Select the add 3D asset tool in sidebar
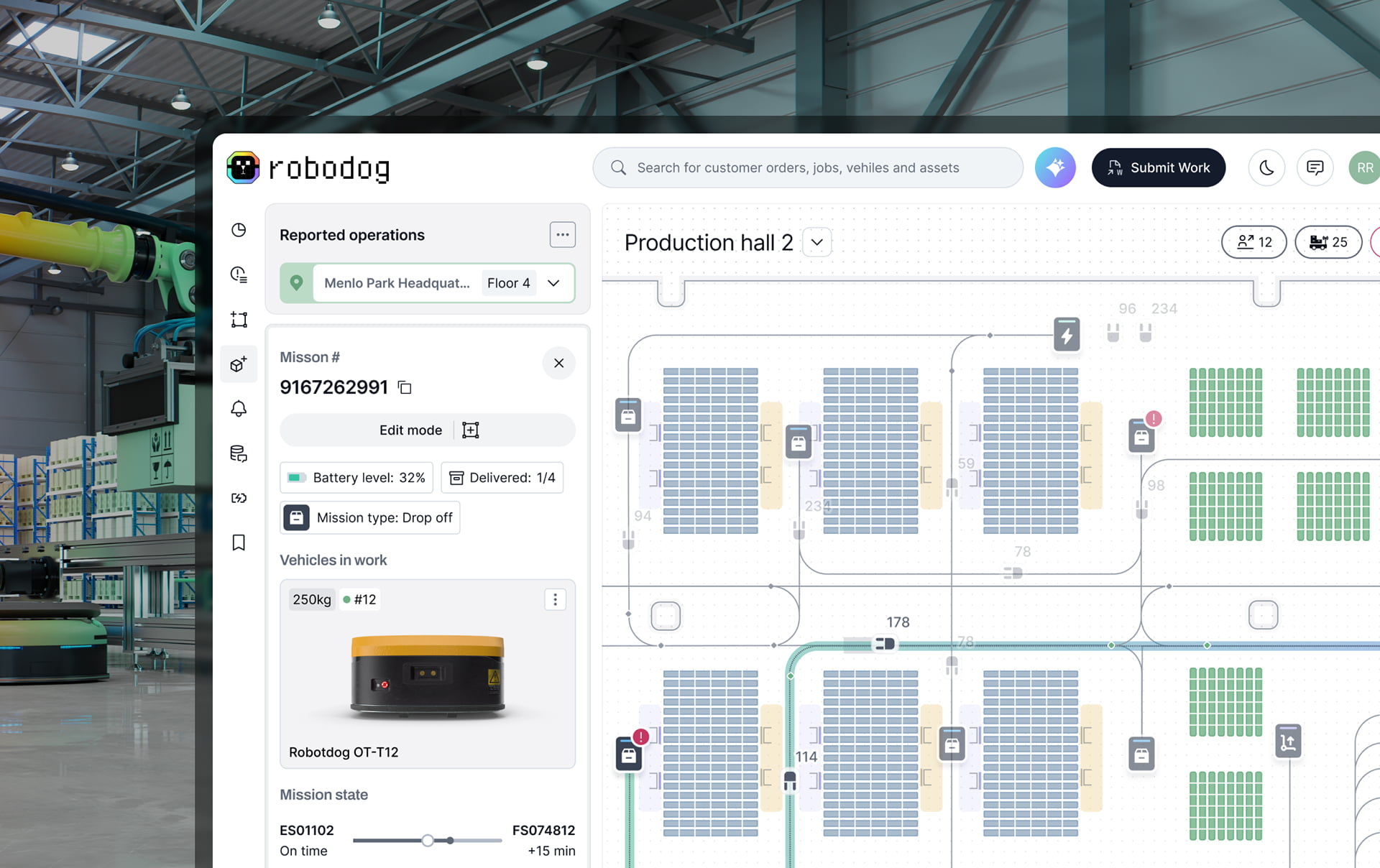This screenshot has height=868, width=1380. click(239, 364)
